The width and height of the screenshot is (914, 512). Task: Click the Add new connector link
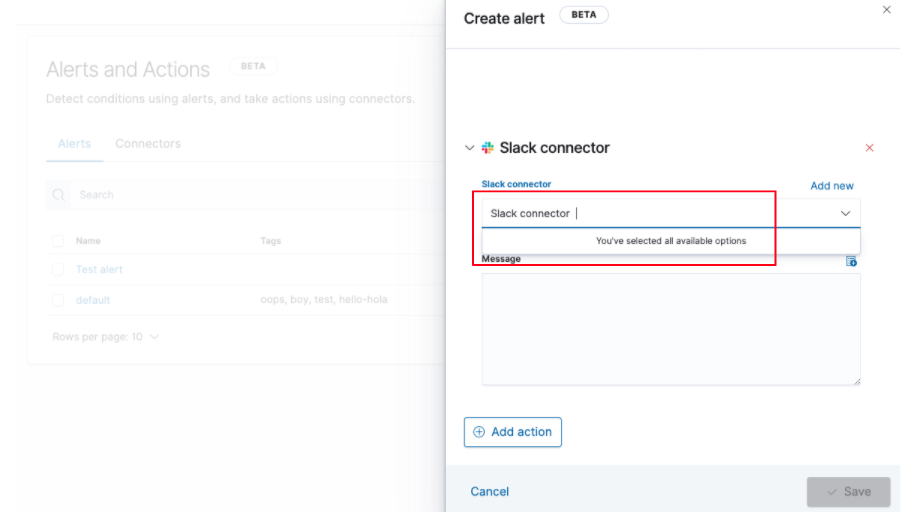pyautogui.click(x=832, y=185)
